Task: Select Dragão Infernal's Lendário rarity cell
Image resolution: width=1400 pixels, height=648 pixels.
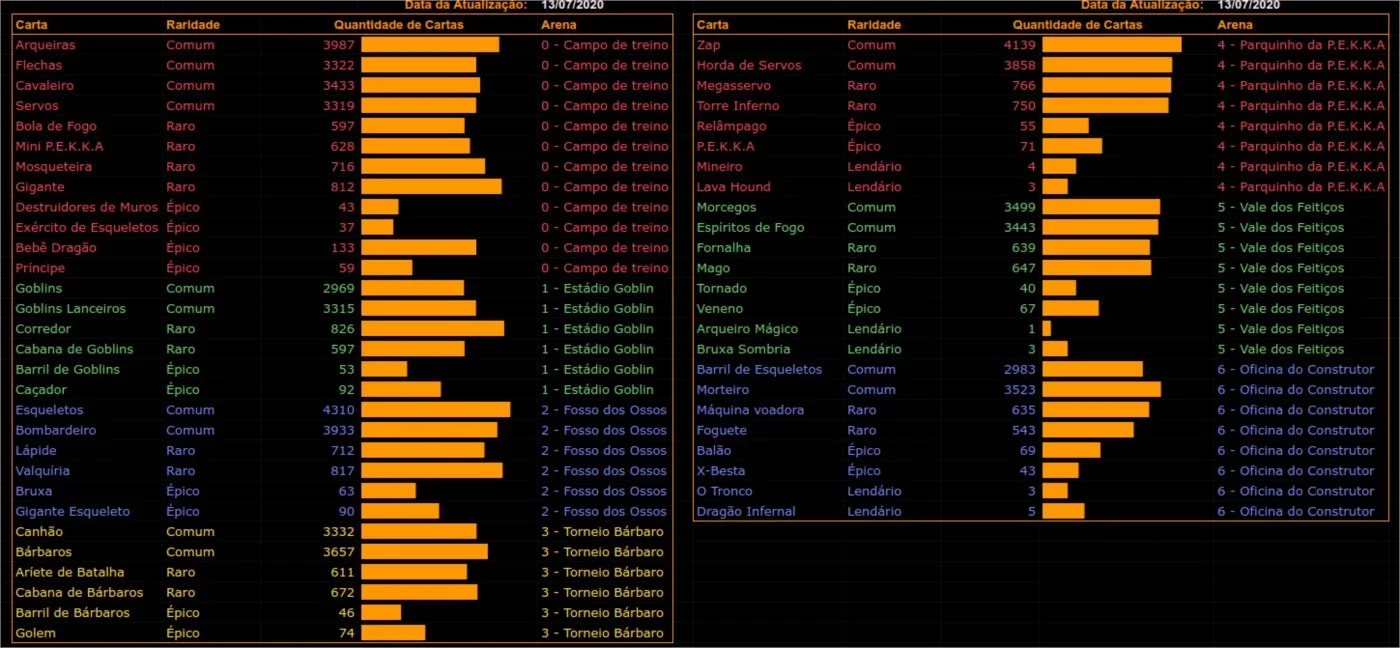Action: coord(874,511)
